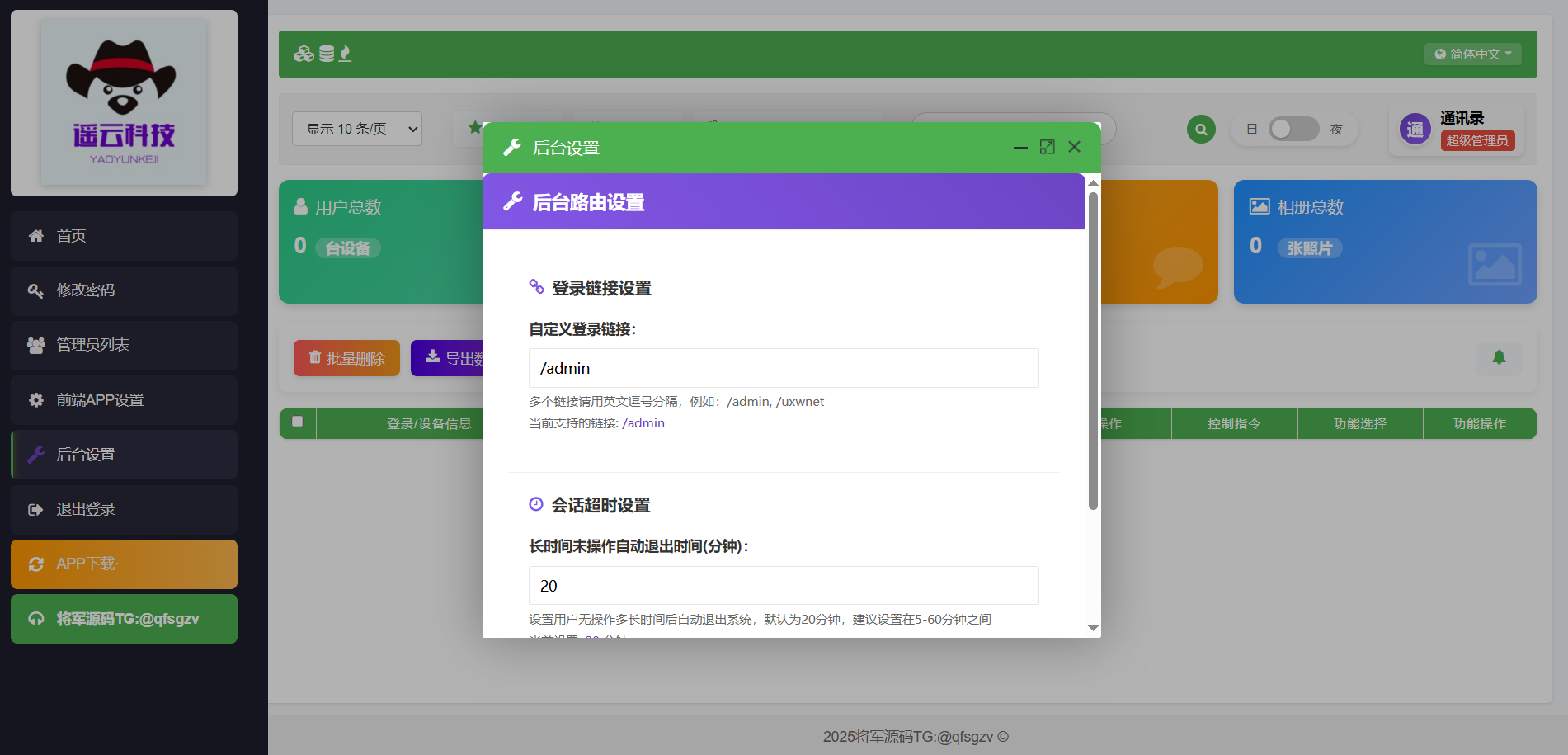1568x755 pixels.
Task: Open 首页 in the sidebar
Action: click(124, 236)
